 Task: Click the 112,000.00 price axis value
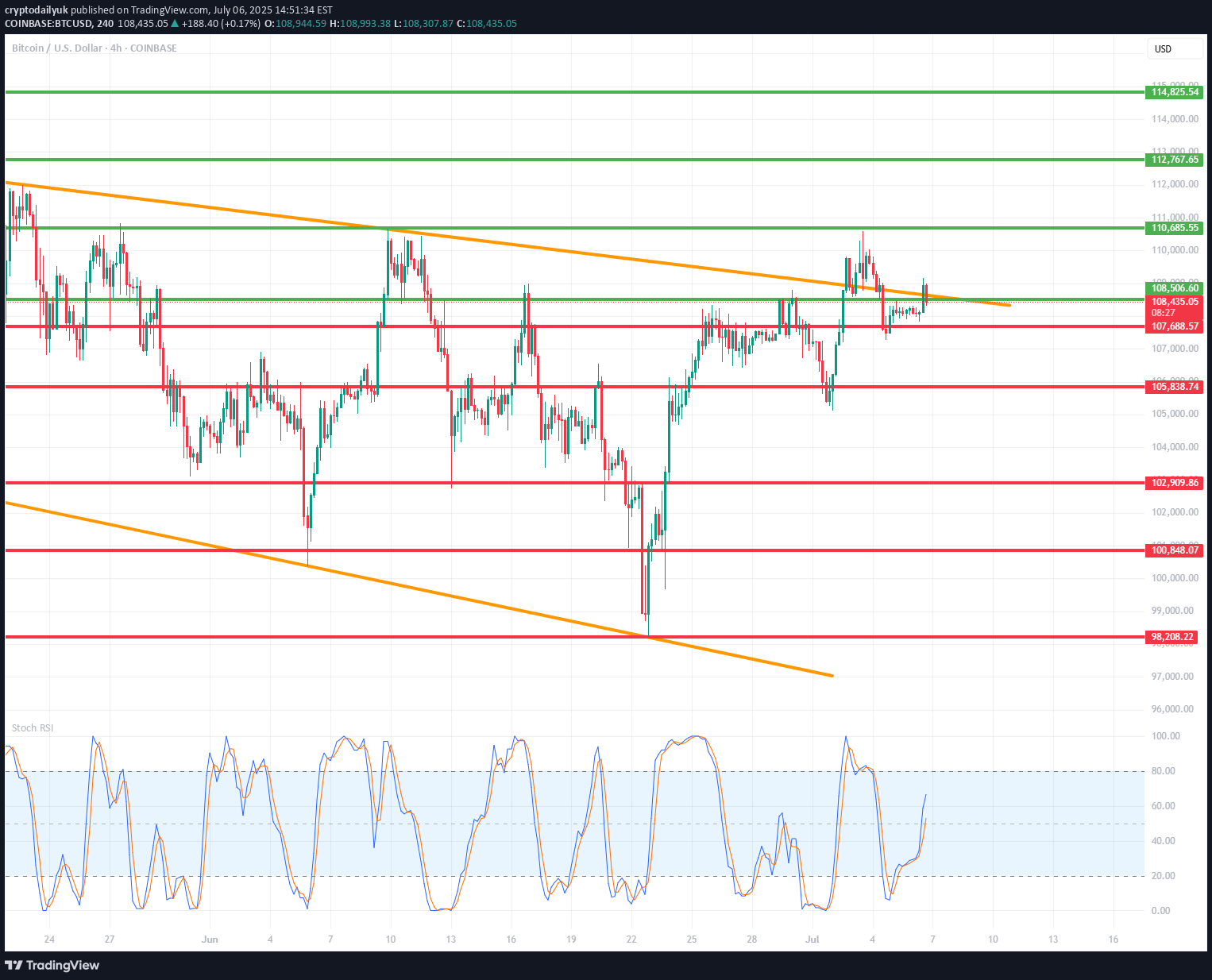coord(1175,184)
